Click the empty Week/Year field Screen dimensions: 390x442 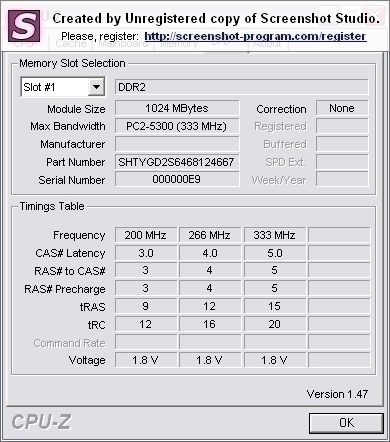(x=342, y=180)
